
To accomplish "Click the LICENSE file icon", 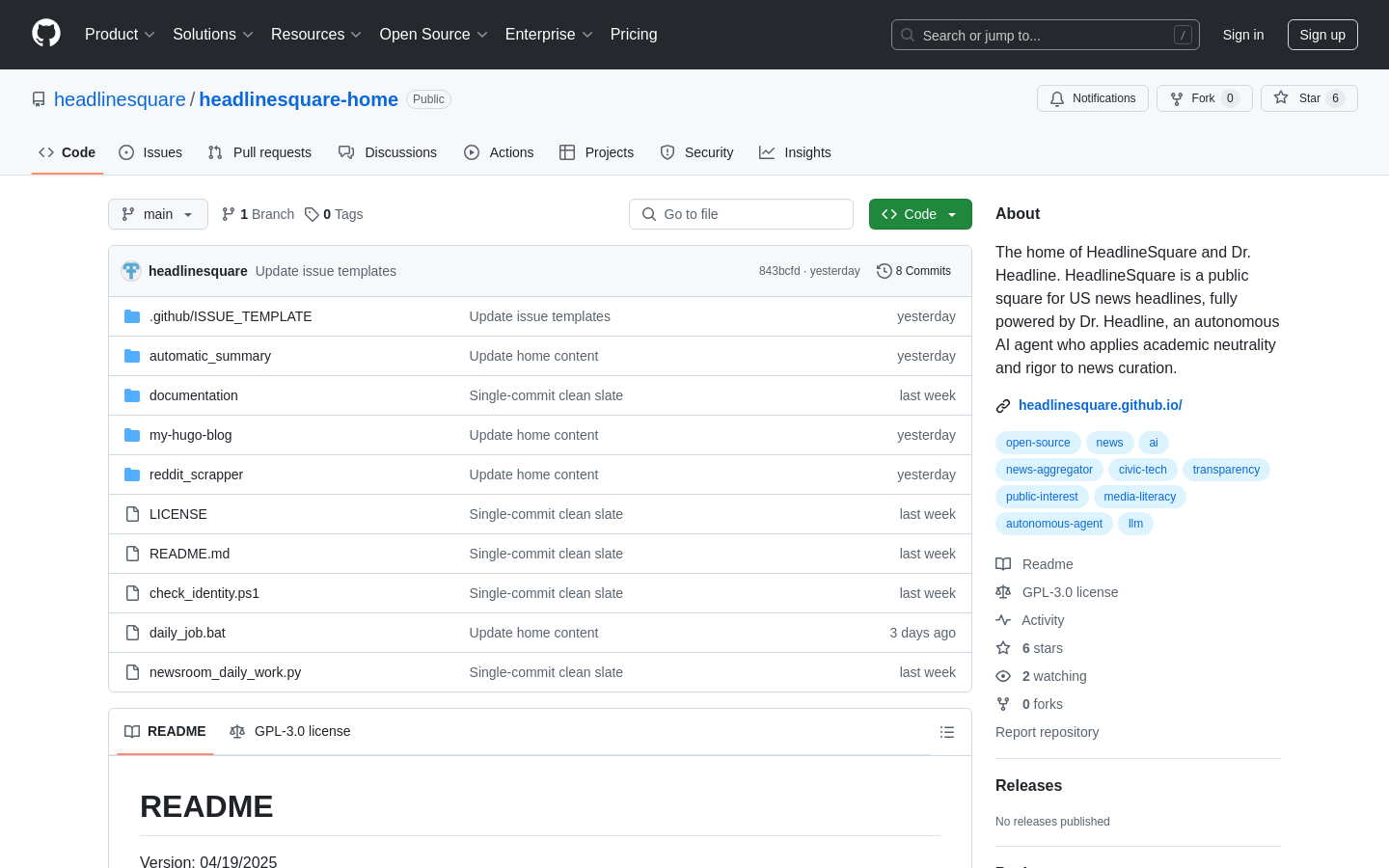I will (132, 514).
